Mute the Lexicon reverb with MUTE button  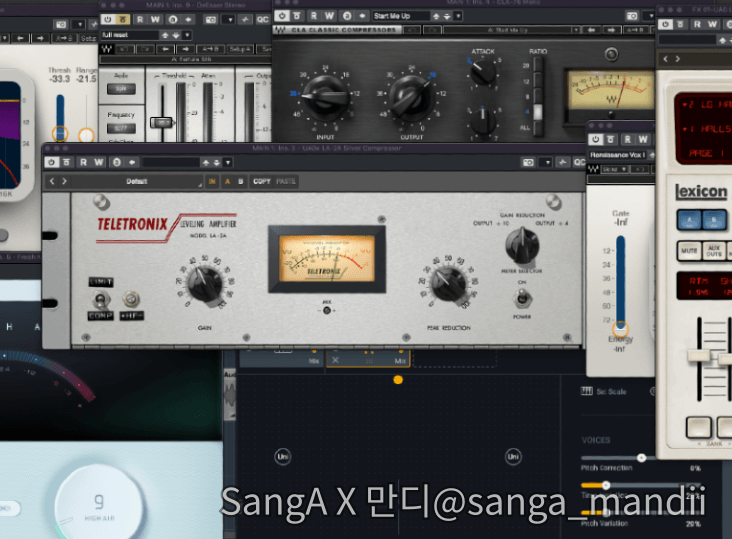(689, 250)
